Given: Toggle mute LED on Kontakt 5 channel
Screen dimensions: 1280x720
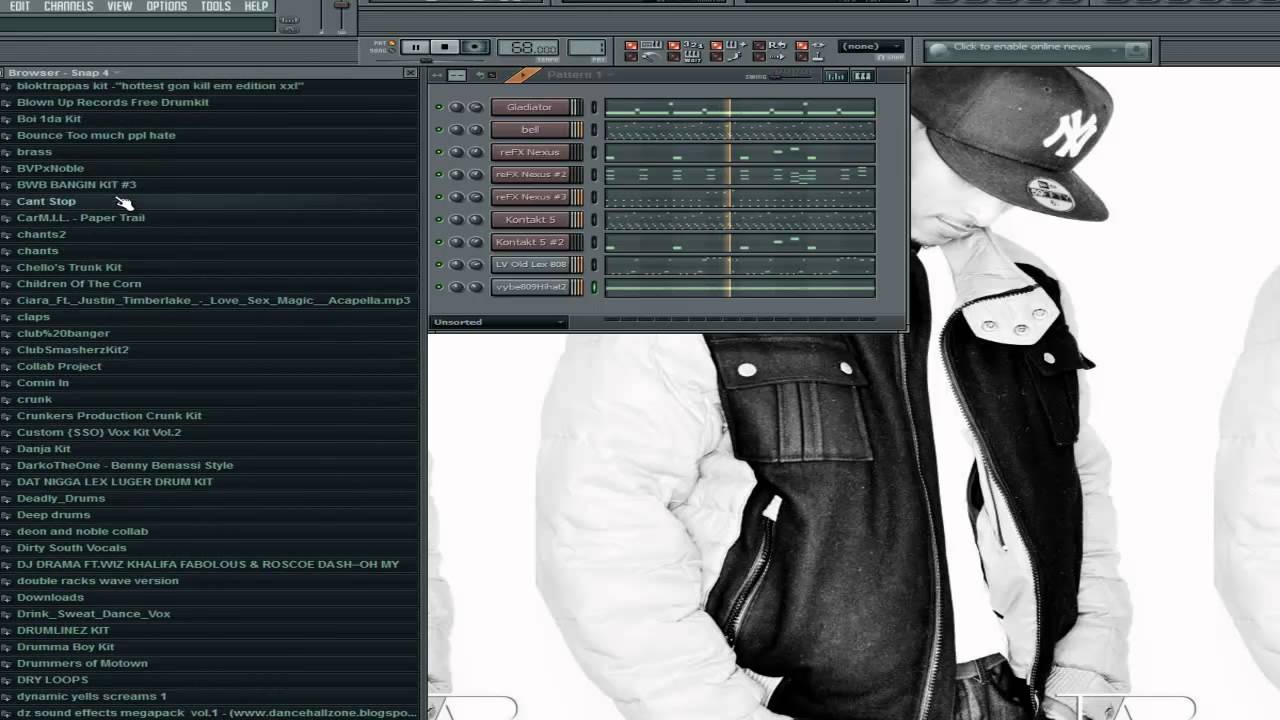Looking at the screenshot, I should tap(438, 220).
